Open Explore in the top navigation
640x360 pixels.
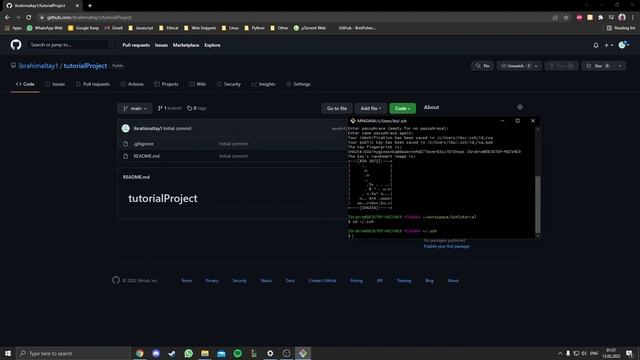point(212,45)
